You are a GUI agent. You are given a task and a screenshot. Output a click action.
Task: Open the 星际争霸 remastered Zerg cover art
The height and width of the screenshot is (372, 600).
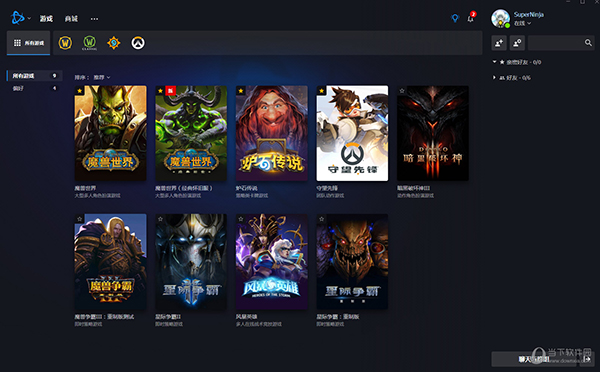coord(352,261)
